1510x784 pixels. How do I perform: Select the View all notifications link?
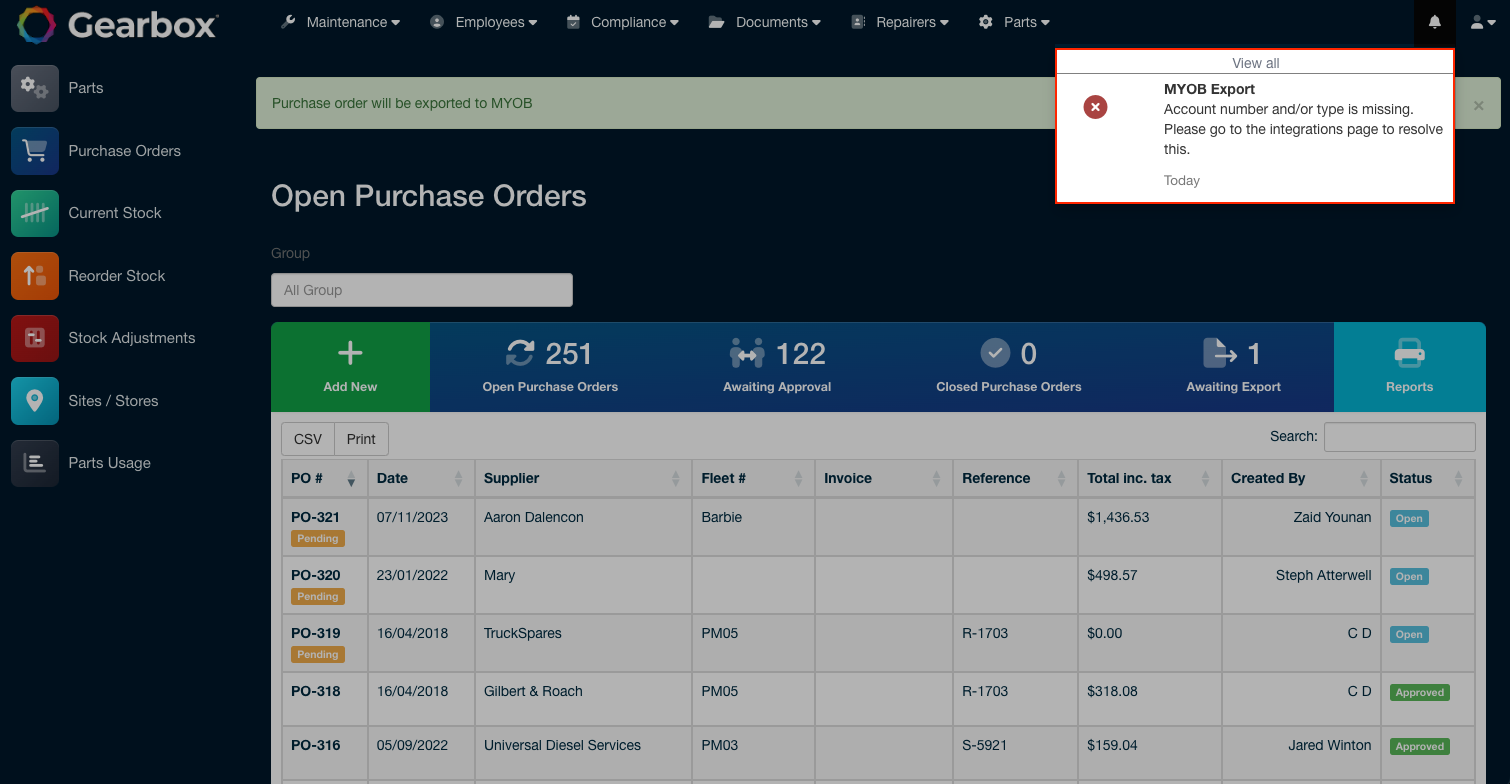click(x=1254, y=62)
